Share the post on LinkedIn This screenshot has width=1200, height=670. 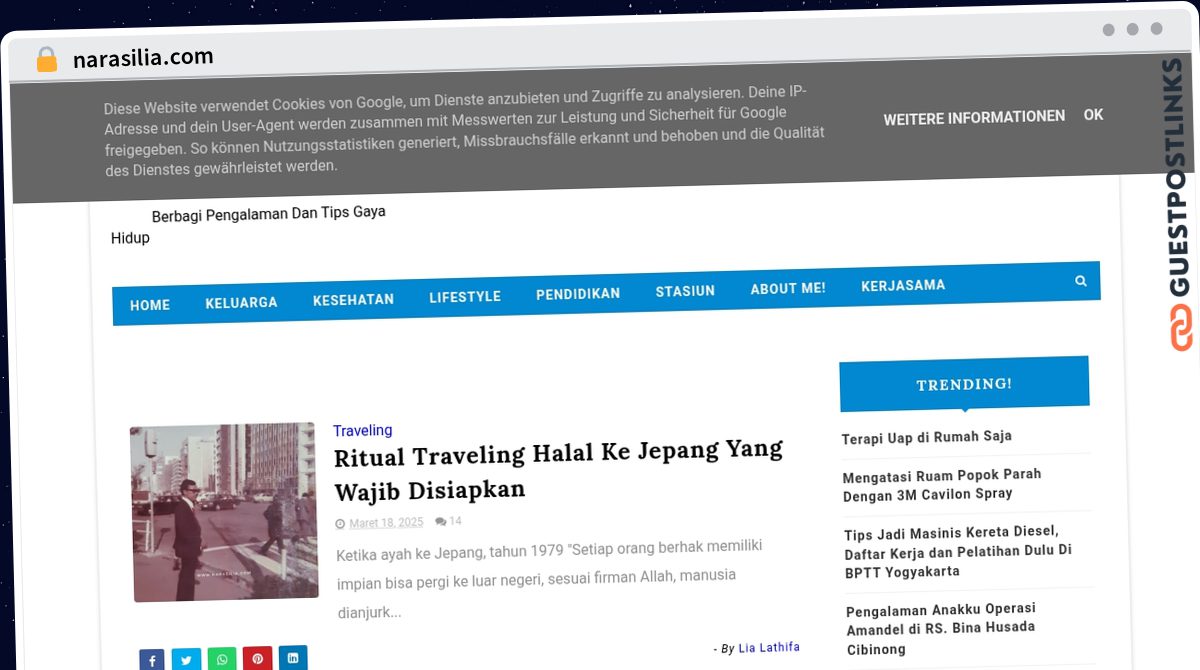pyautogui.click(x=293, y=657)
